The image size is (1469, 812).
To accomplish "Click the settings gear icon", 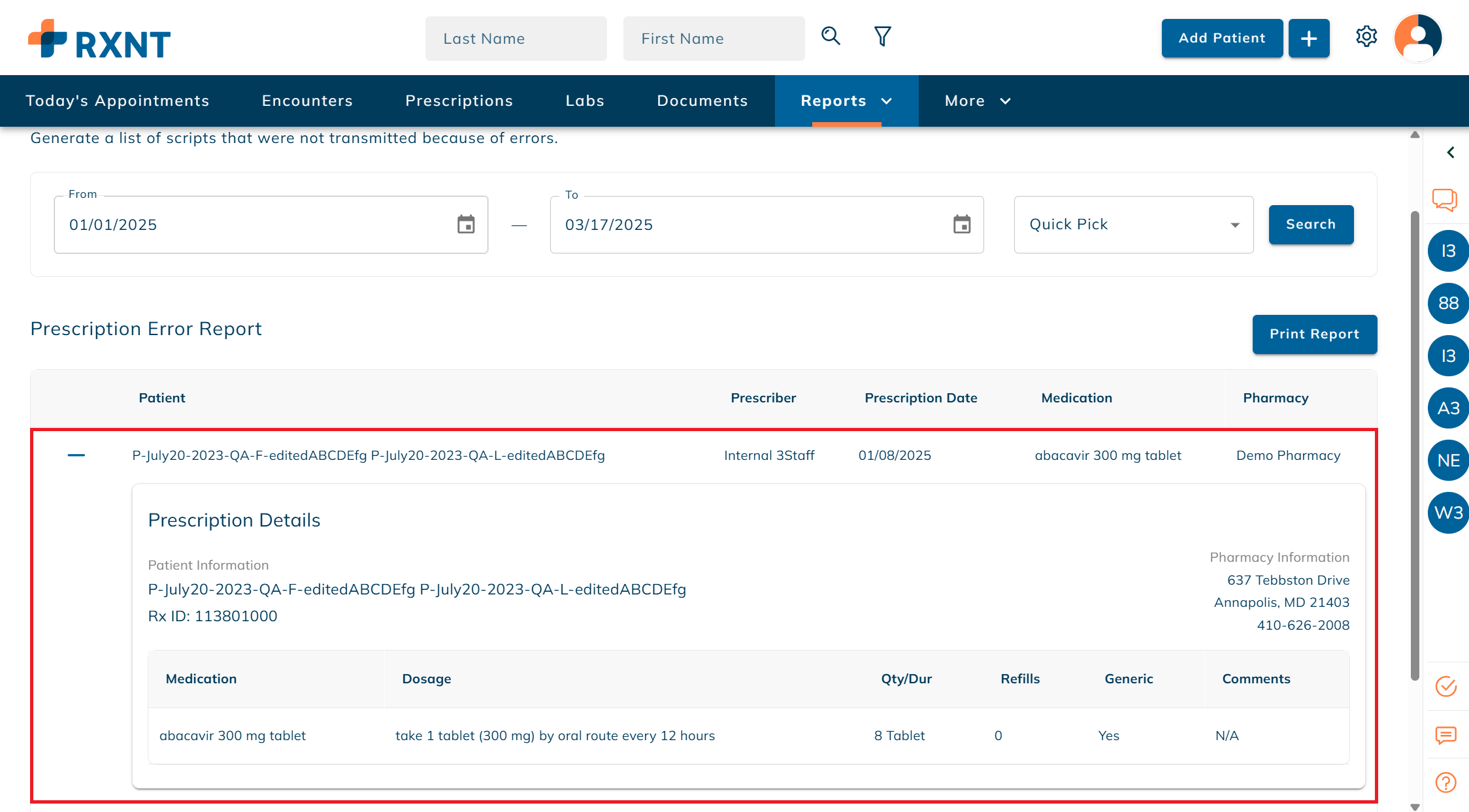I will click(1366, 37).
